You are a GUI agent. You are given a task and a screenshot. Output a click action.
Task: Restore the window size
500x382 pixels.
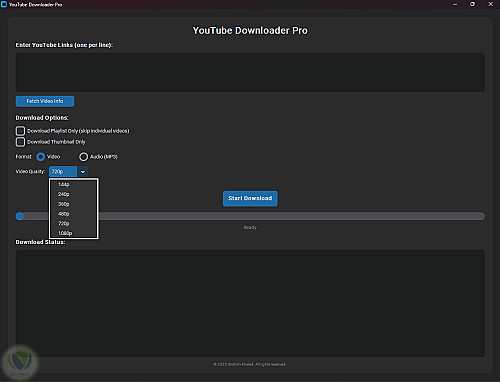tap(472, 4)
